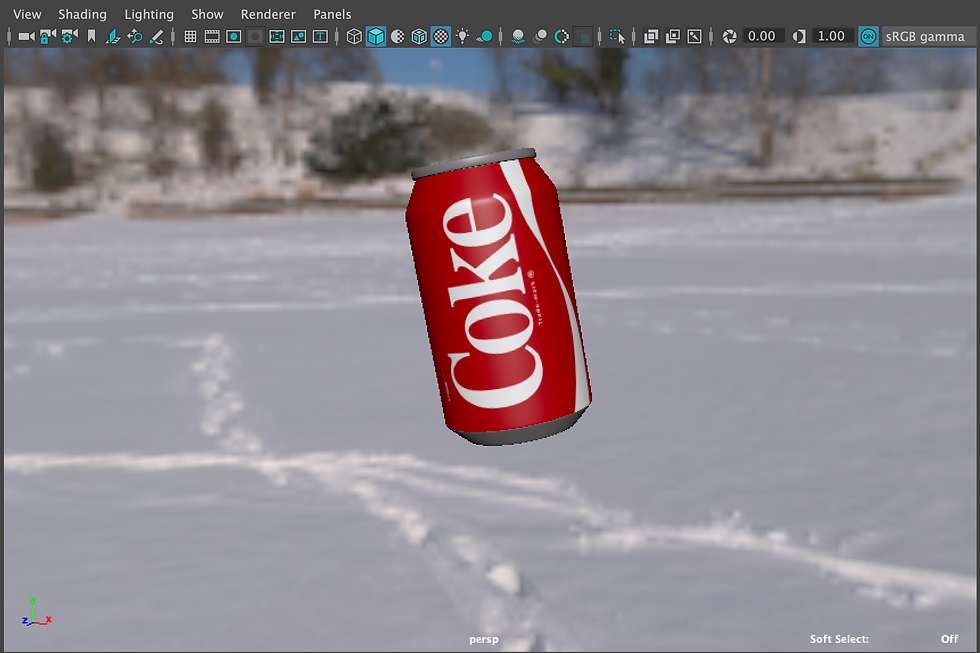Toggle the Resolution Gate icon
This screenshot has width=980, height=653.
[x=234, y=36]
